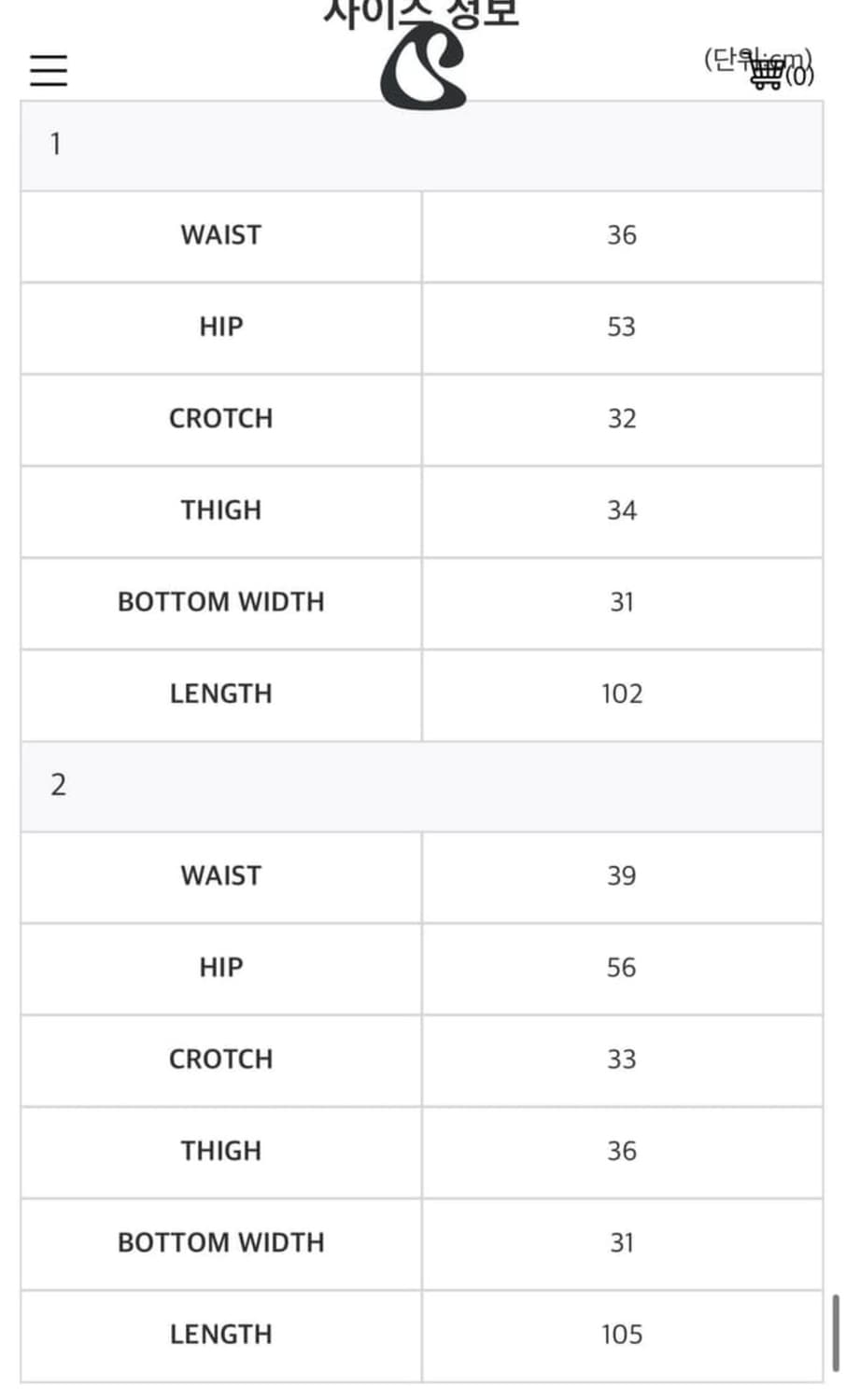The image size is (846, 1400).
Task: Click the THIGH value 36 under size 2
Action: coord(622,1151)
